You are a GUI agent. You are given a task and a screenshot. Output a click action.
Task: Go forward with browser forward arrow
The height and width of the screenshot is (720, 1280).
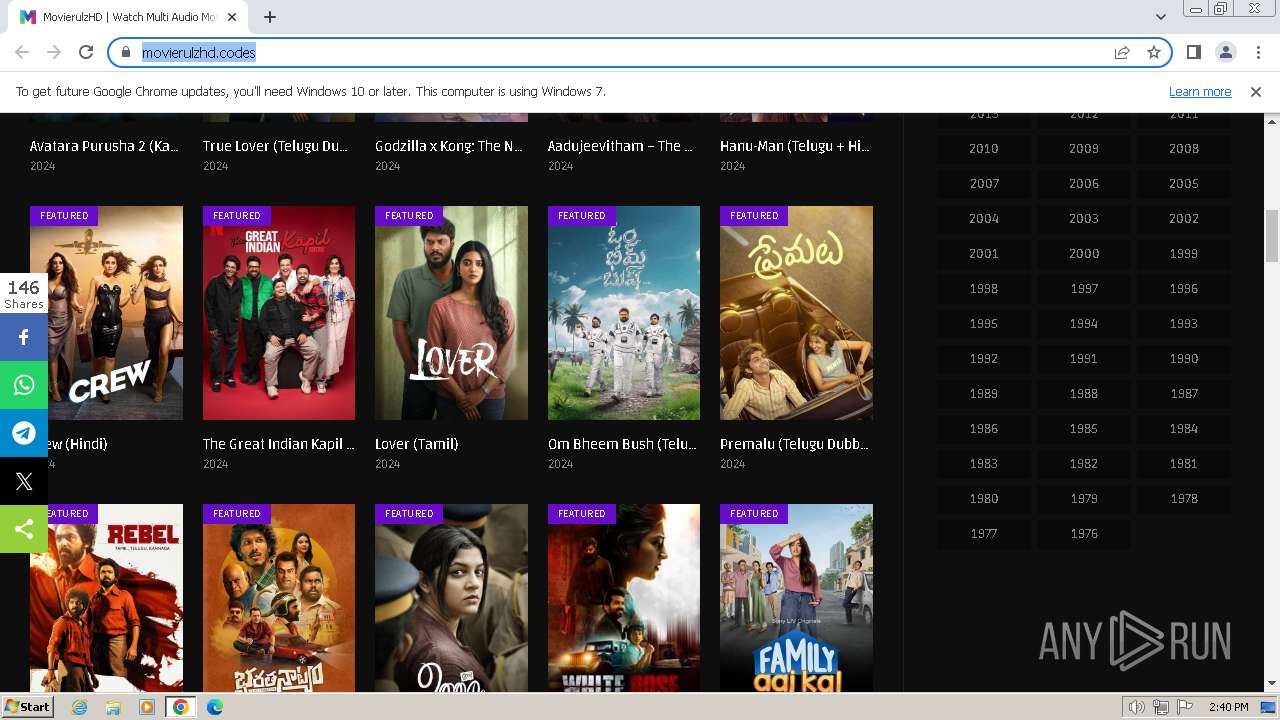54,52
